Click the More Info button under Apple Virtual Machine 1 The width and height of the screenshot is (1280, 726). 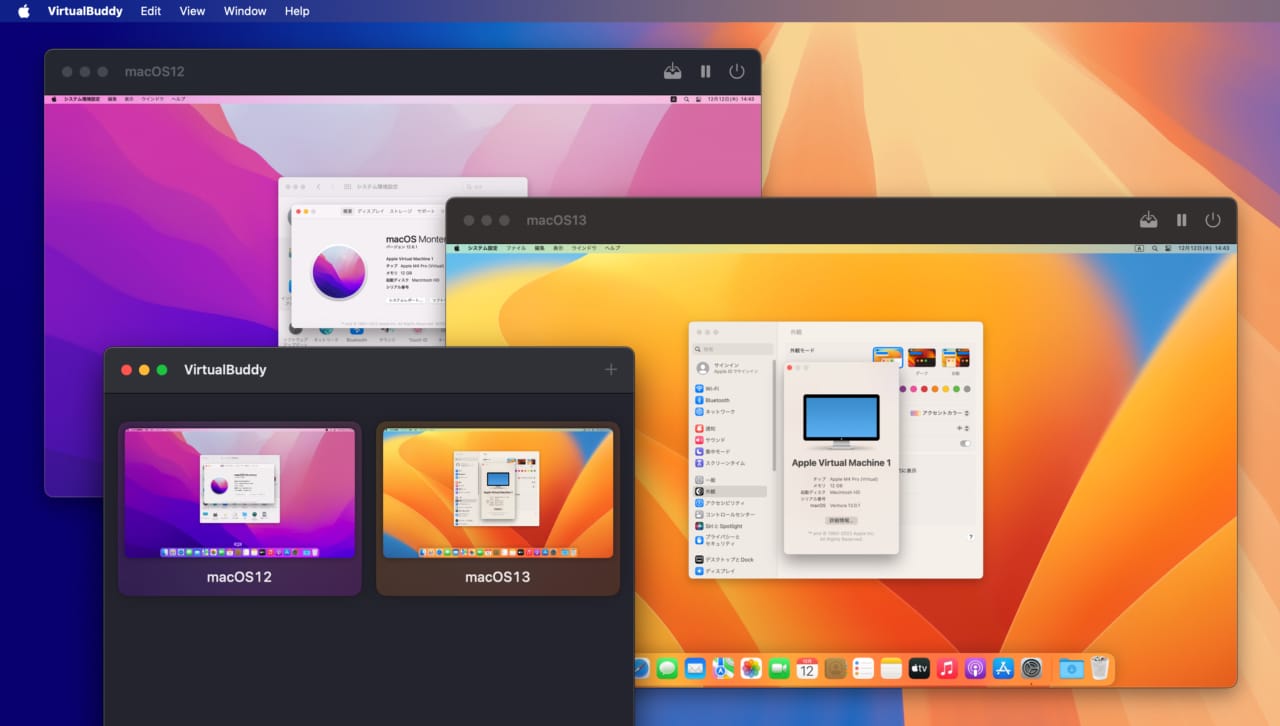click(841, 520)
